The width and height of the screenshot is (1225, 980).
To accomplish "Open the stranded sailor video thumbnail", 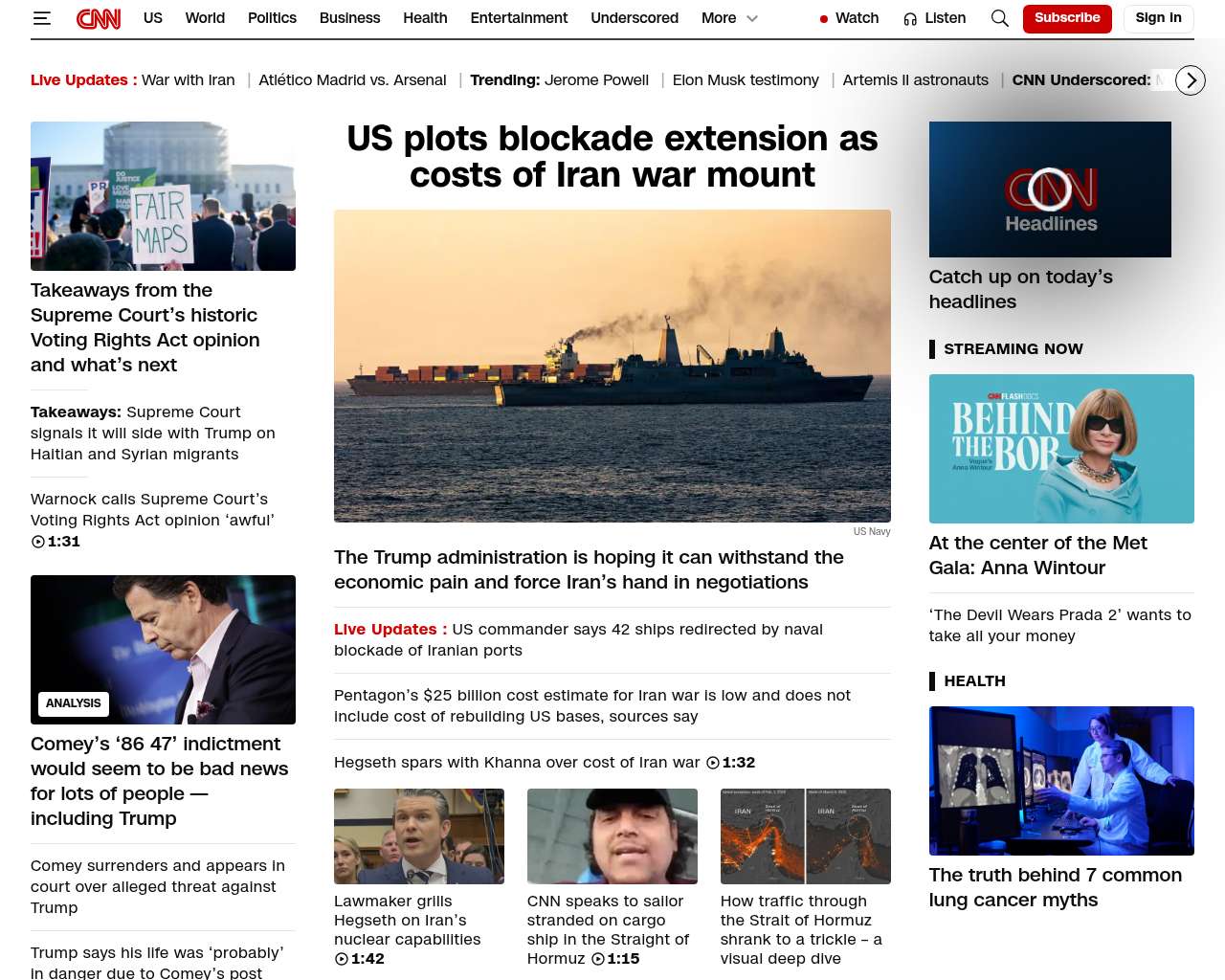I will [x=612, y=836].
